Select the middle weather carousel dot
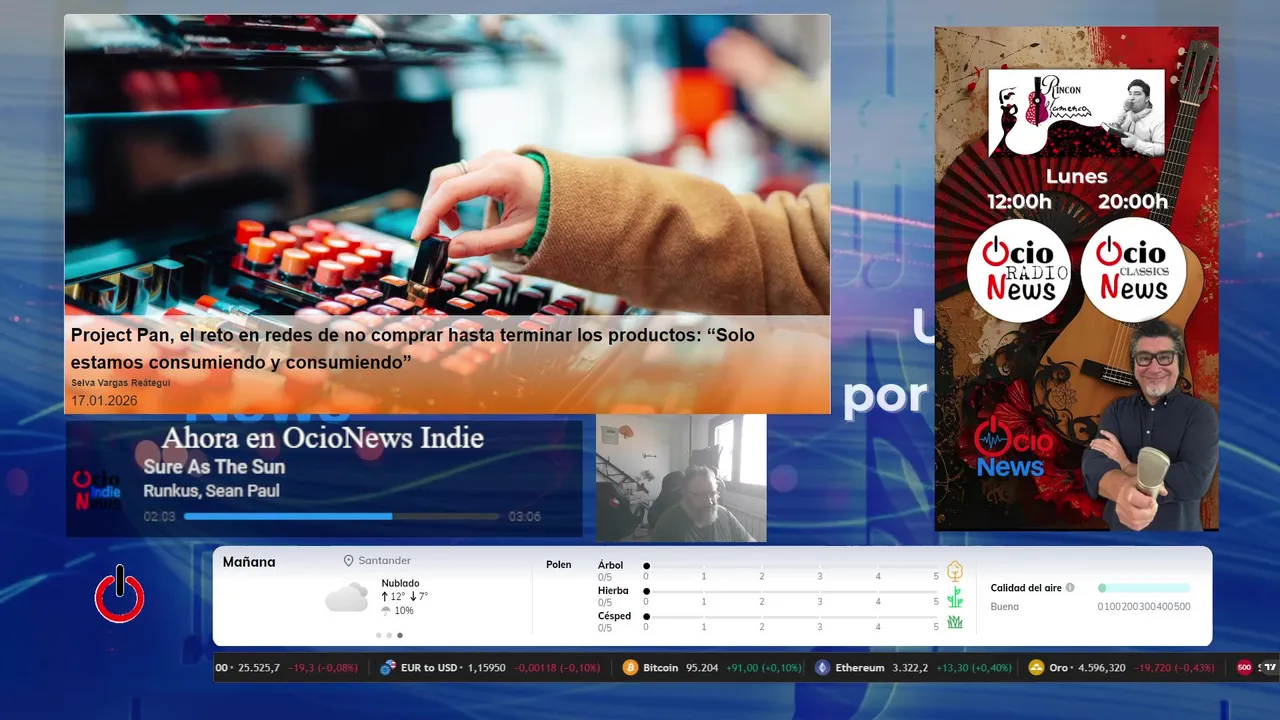 click(x=389, y=635)
